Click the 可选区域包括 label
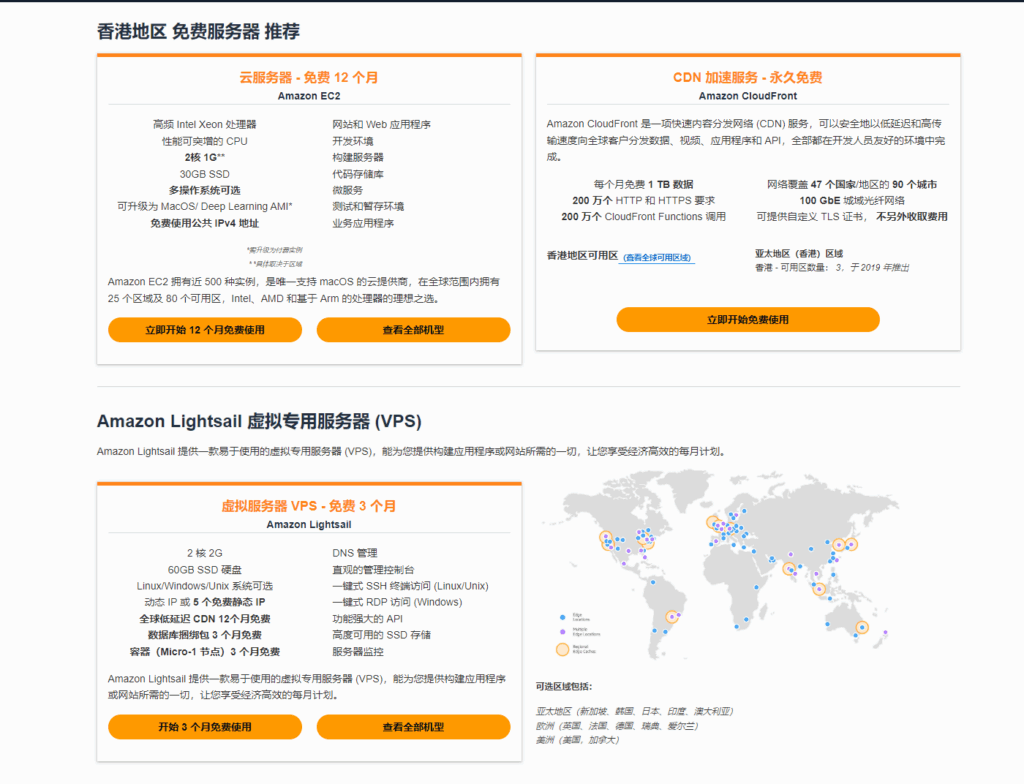 tap(564, 687)
